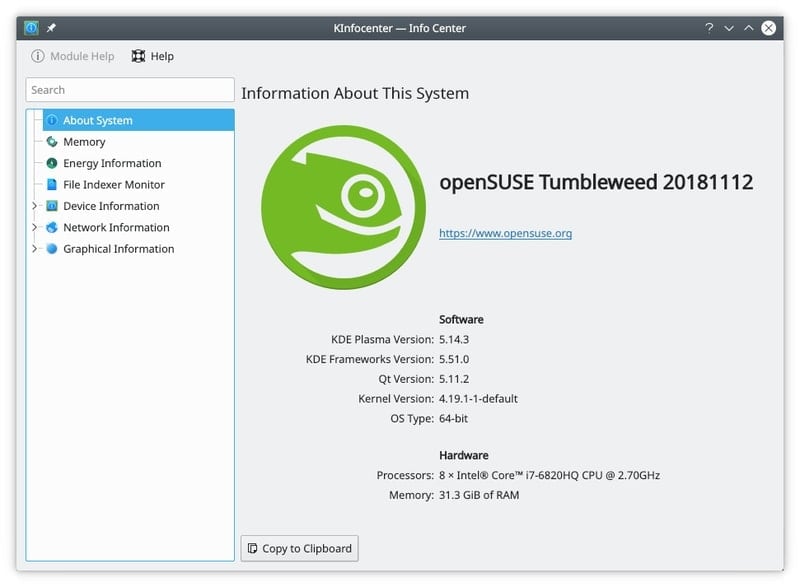Viewport: 800px width, 587px height.
Task: Click the question mark context help button
Action: tap(708, 28)
